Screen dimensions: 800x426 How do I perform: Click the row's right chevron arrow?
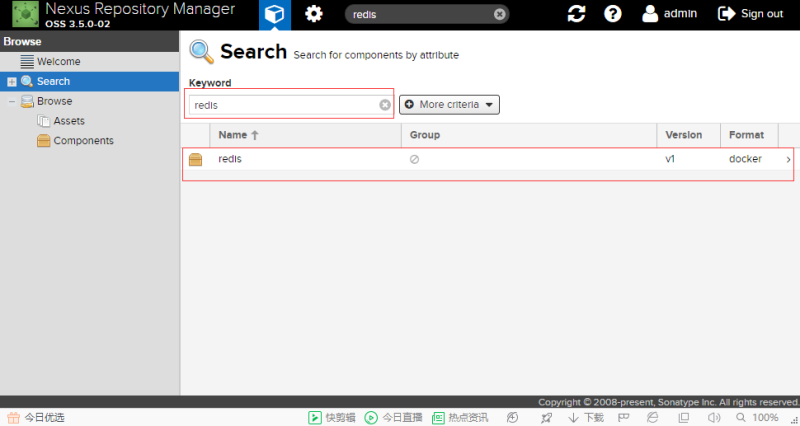tap(788, 160)
